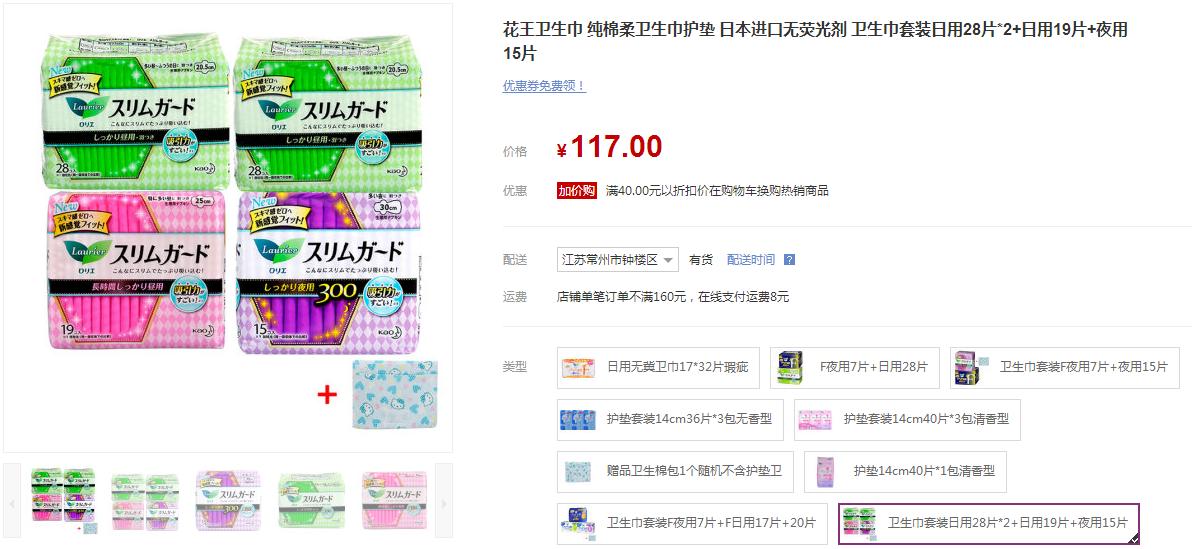Screen dimensions: 1192x549
Task: Choose 卫生巾套装F夜用7片+夜用15片 type
Action: coord(1062,368)
